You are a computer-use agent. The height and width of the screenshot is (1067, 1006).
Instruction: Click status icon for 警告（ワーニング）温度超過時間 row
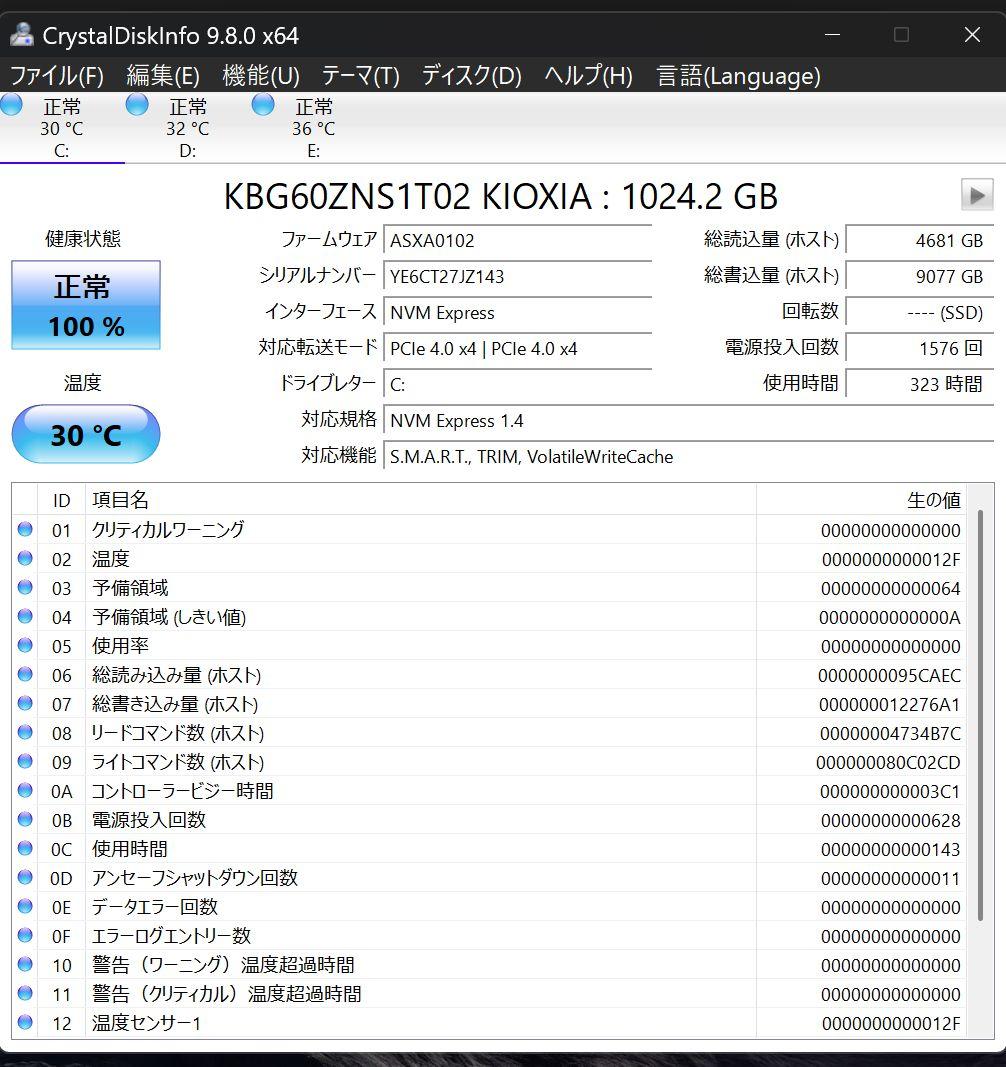coord(25,964)
